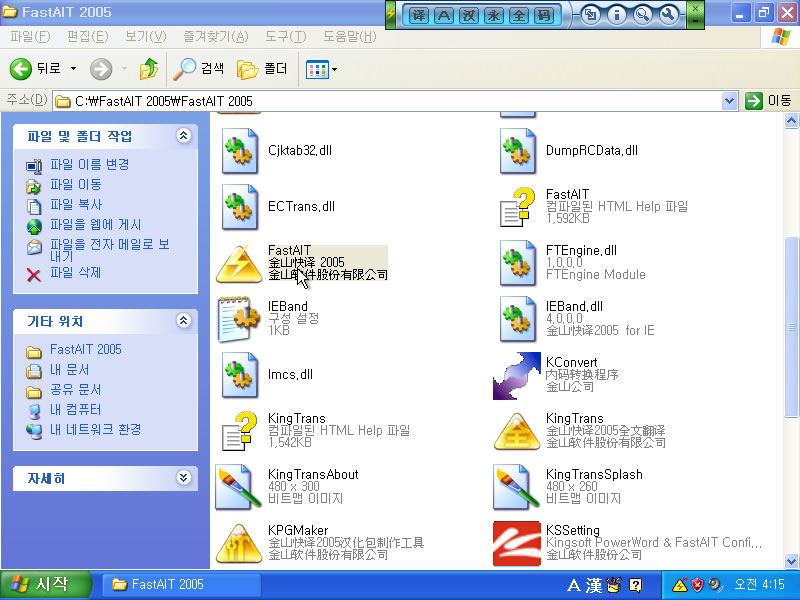
Task: Click the vertical scrollbar down arrow
Action: tap(791, 561)
